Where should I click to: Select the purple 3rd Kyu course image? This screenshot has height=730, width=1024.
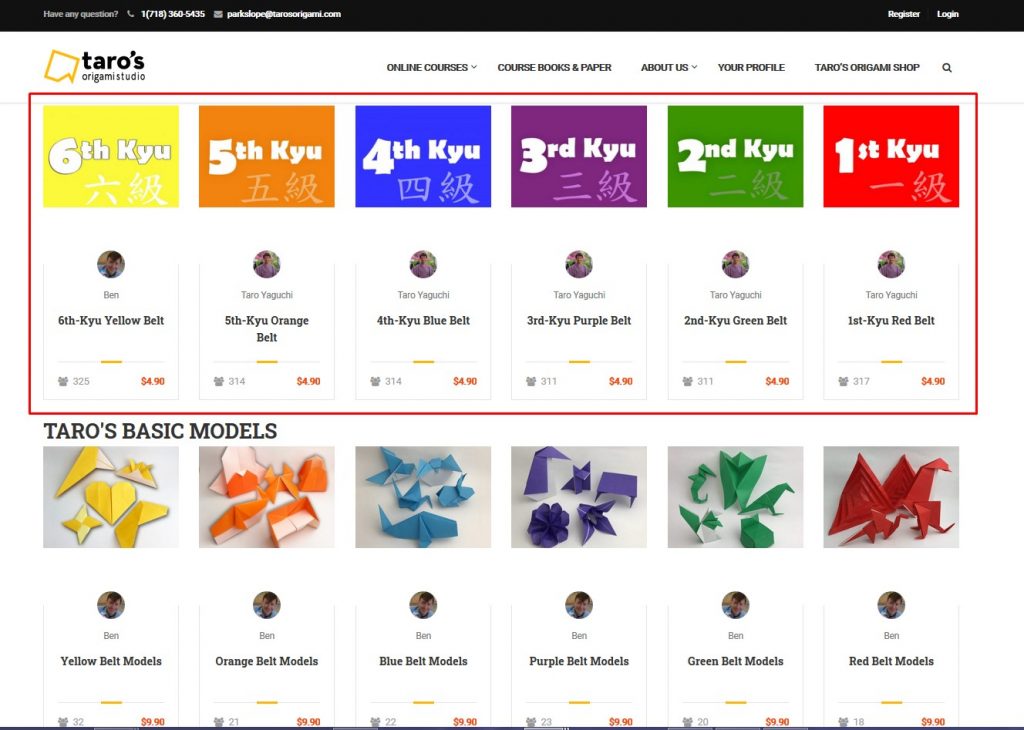pos(579,157)
